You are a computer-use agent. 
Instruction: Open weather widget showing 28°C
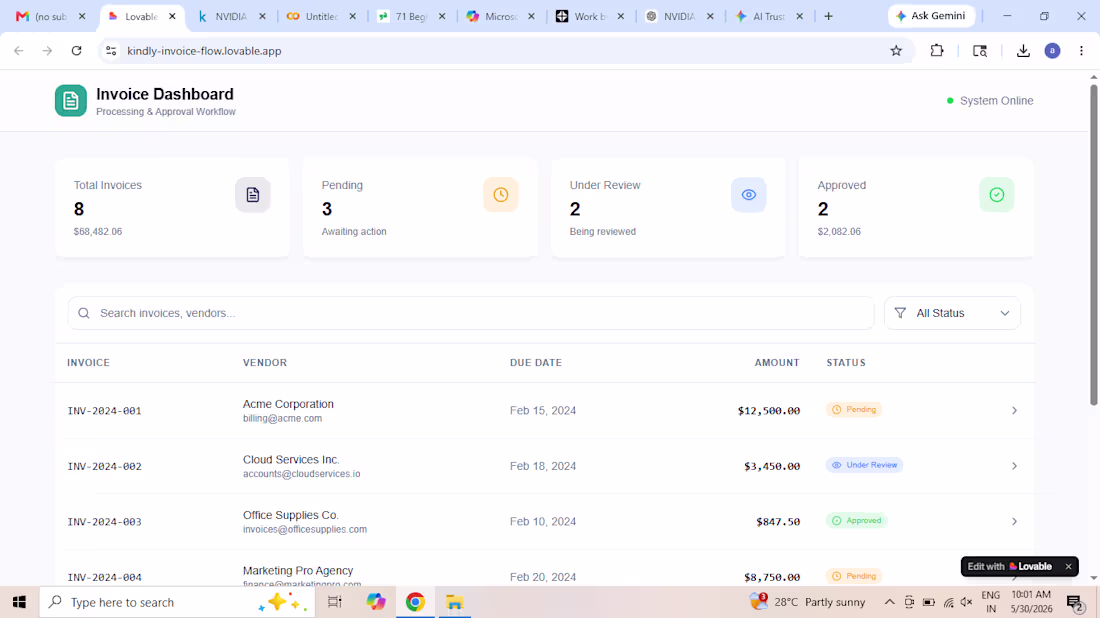tap(807, 602)
